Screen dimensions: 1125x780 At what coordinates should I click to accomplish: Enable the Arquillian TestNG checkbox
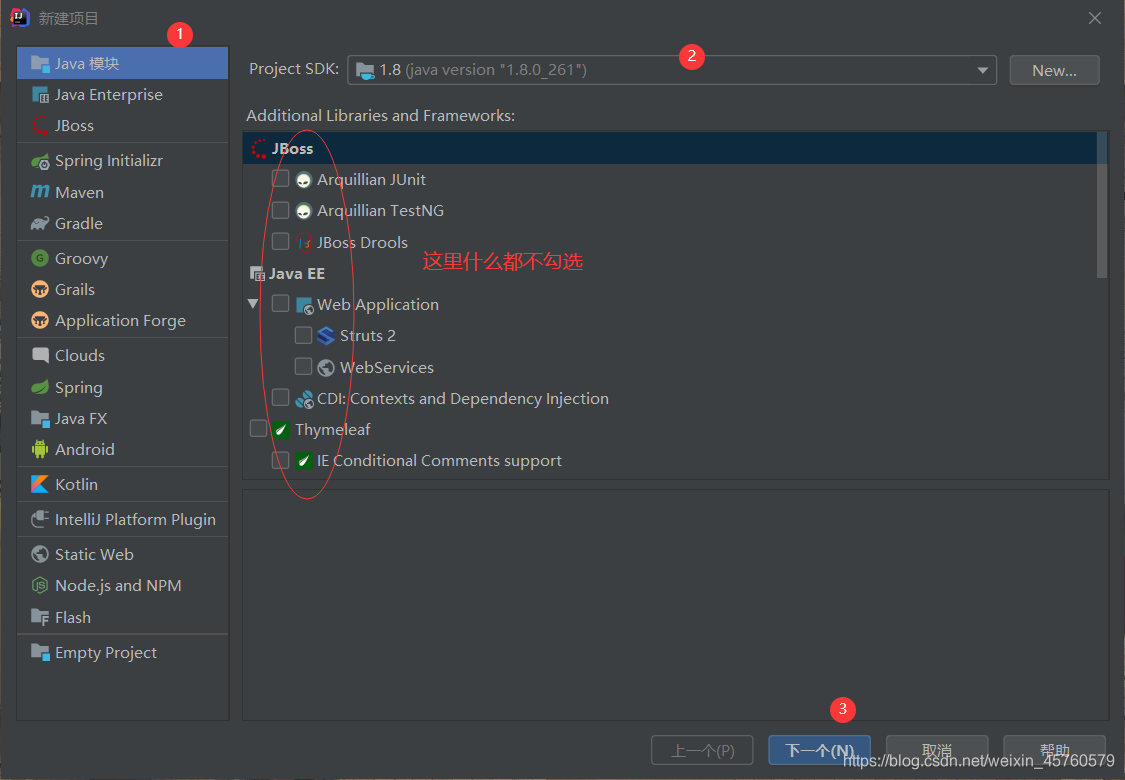click(281, 210)
